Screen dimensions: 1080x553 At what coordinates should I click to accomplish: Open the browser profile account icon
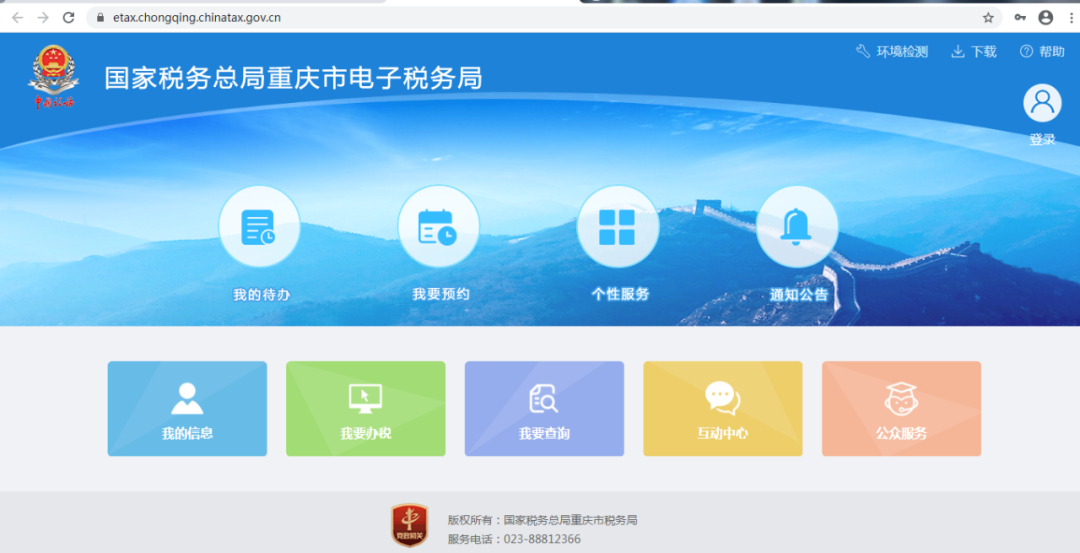[1046, 18]
